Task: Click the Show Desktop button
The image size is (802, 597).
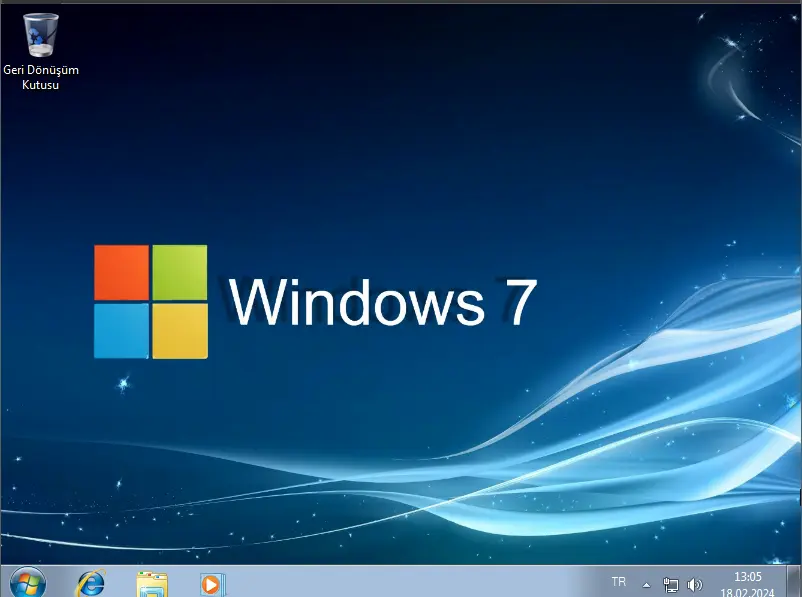Action: point(794,581)
